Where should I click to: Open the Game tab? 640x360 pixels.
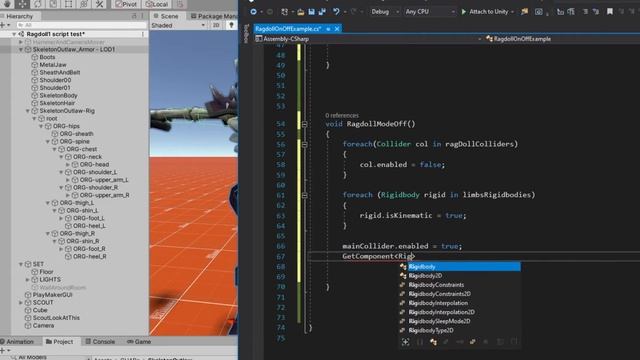(x=139, y=342)
